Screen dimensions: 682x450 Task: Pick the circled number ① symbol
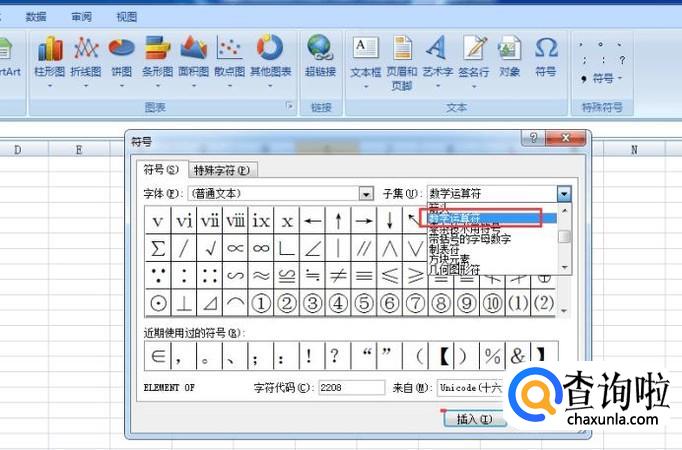(x=261, y=303)
